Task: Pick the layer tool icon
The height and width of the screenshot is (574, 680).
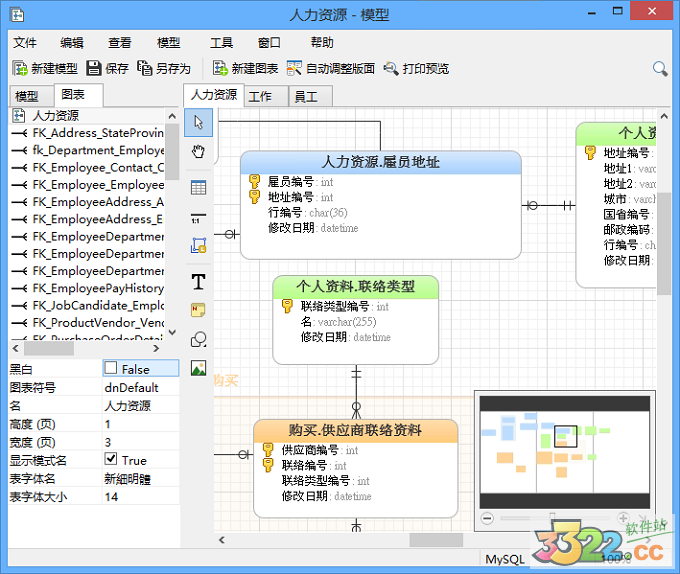Action: point(199,245)
